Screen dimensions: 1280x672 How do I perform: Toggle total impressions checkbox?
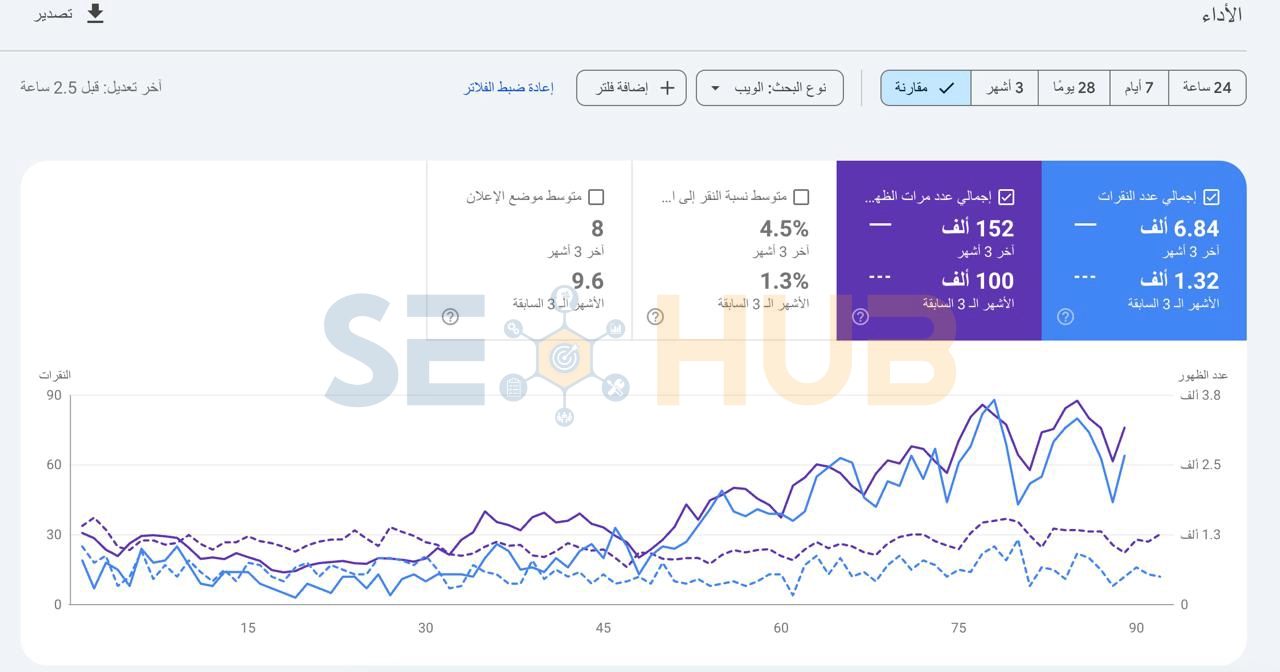point(1007,197)
